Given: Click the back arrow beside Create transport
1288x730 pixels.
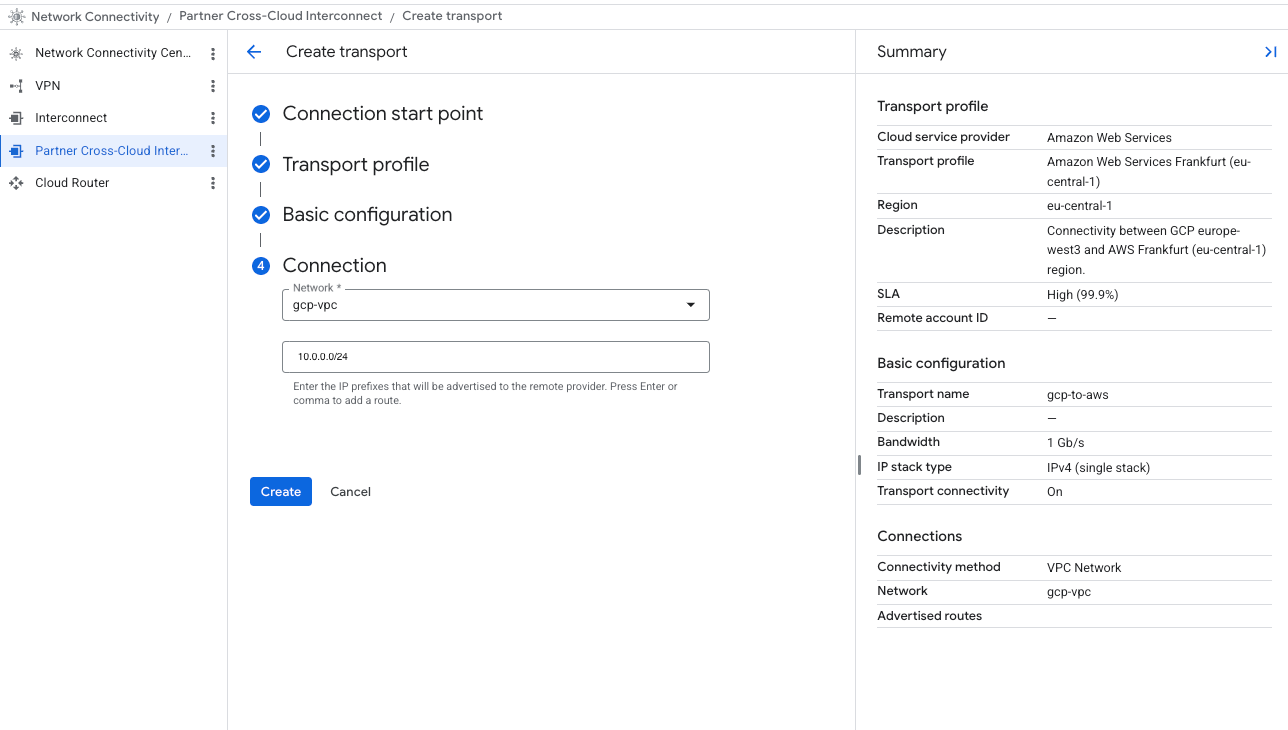Looking at the screenshot, I should (x=254, y=52).
